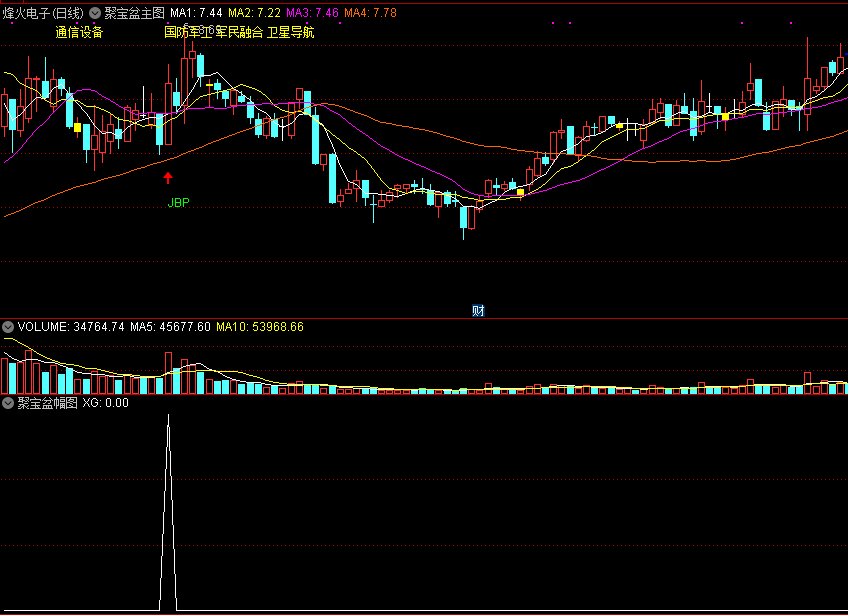Open the 聚宝盆主图 indicator dropdown arrow
Viewport: 848px width, 615px height.
coord(95,13)
